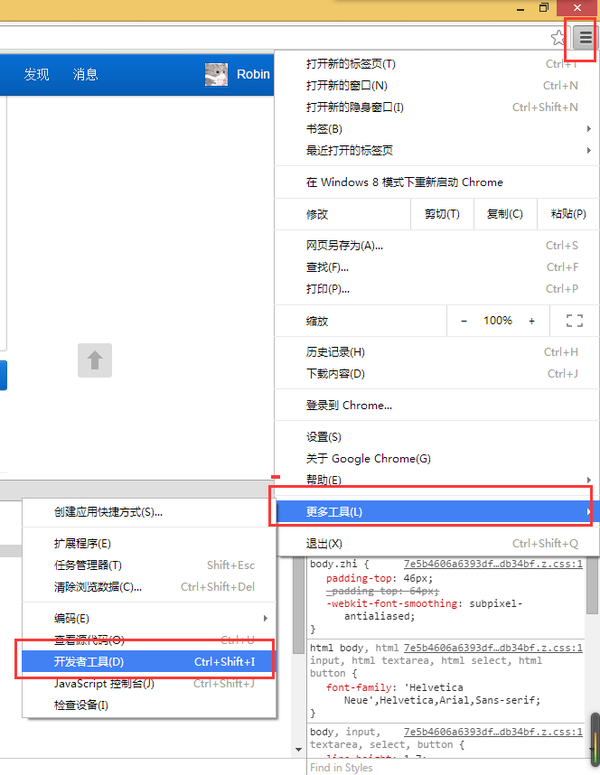Increase zoom with the plus button

(x=532, y=321)
